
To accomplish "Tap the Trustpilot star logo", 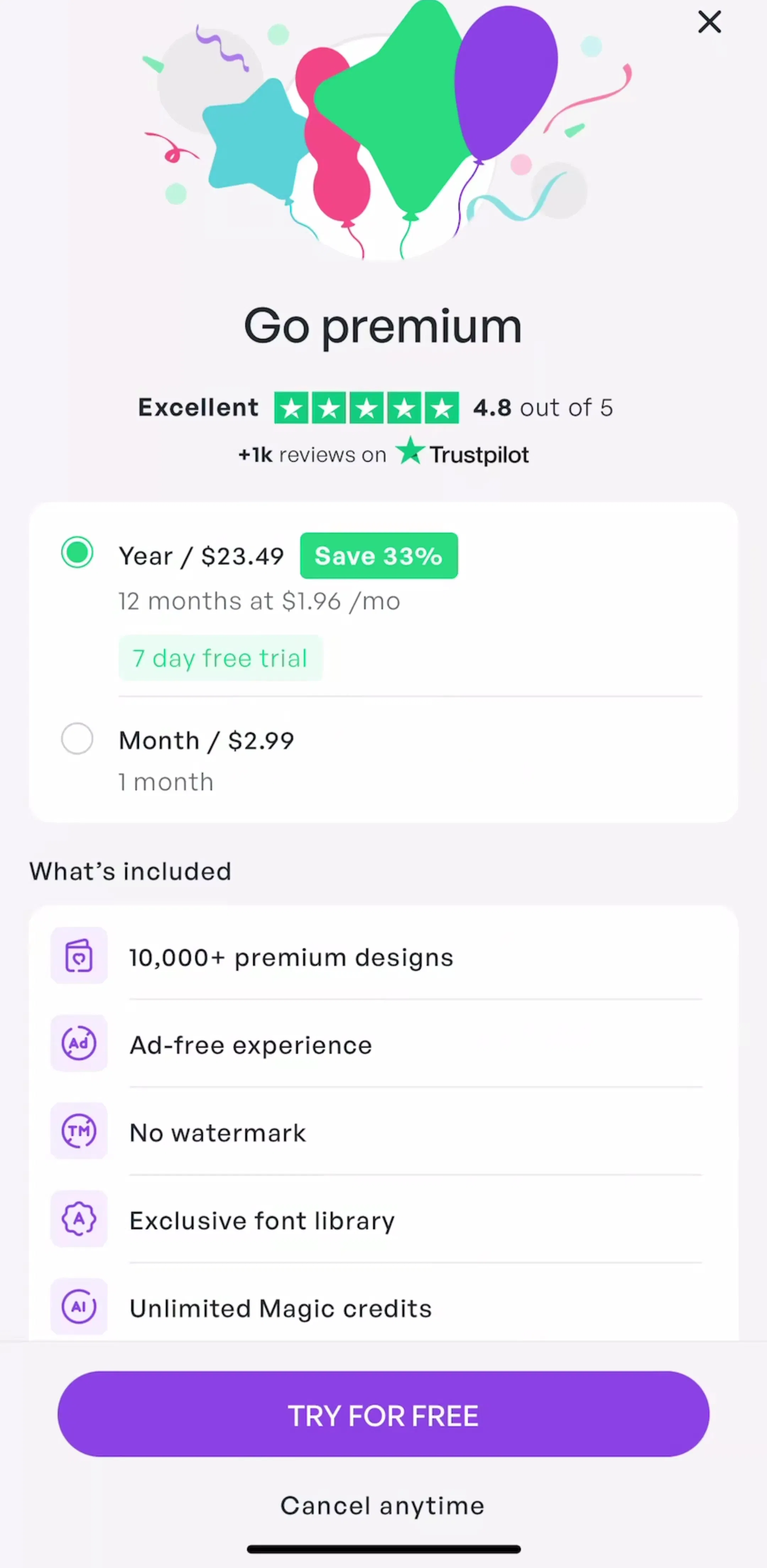I will pyautogui.click(x=410, y=451).
